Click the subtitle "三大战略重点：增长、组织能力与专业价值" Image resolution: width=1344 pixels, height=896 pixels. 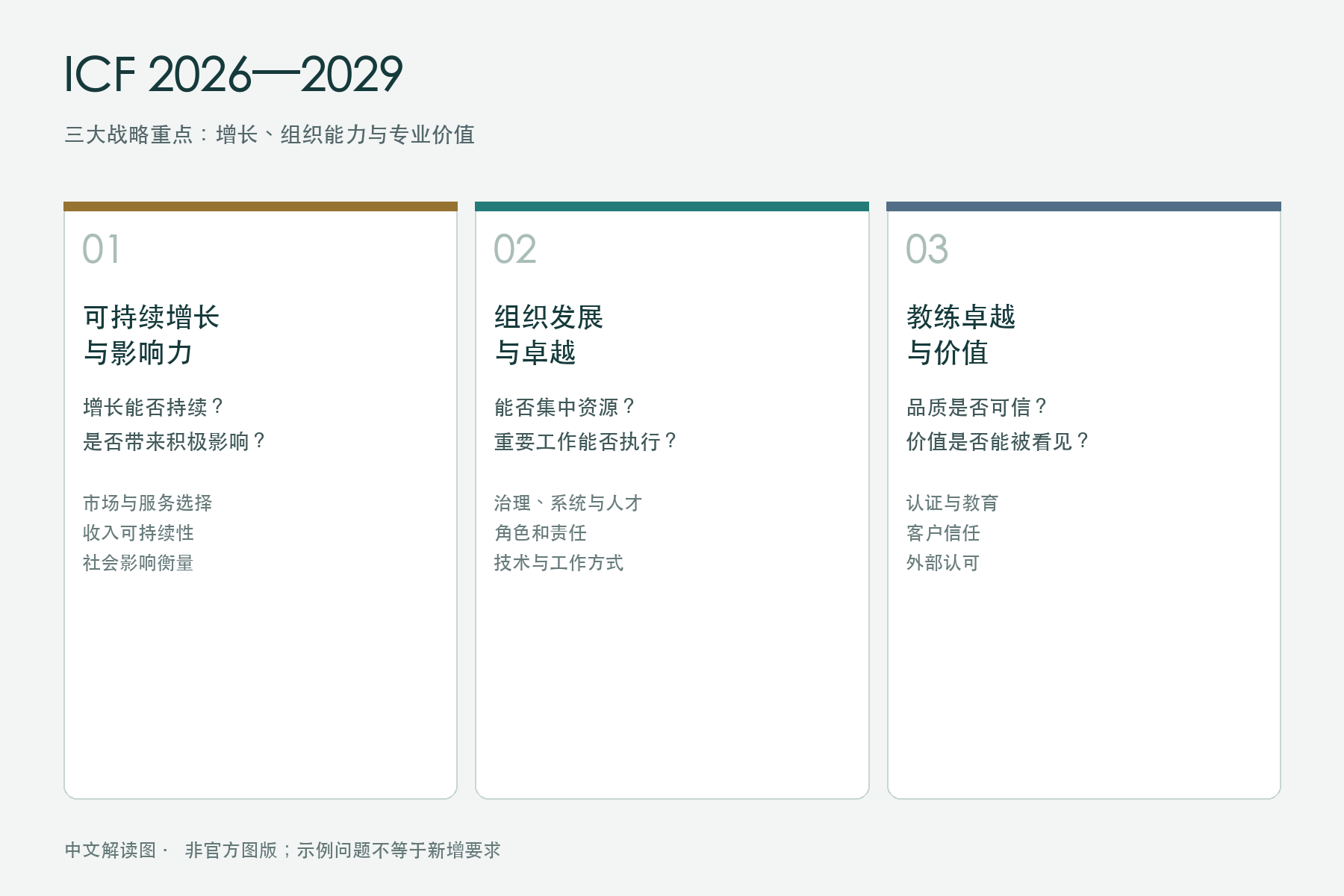270,134
